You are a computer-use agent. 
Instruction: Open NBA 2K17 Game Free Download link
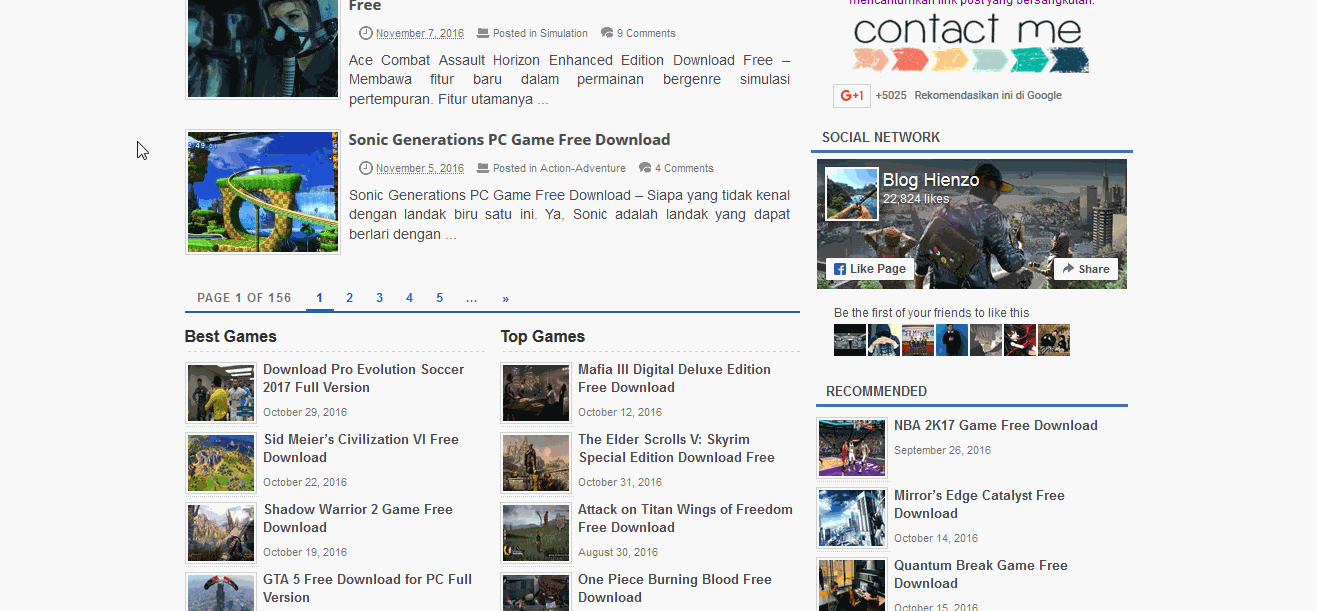pos(996,425)
